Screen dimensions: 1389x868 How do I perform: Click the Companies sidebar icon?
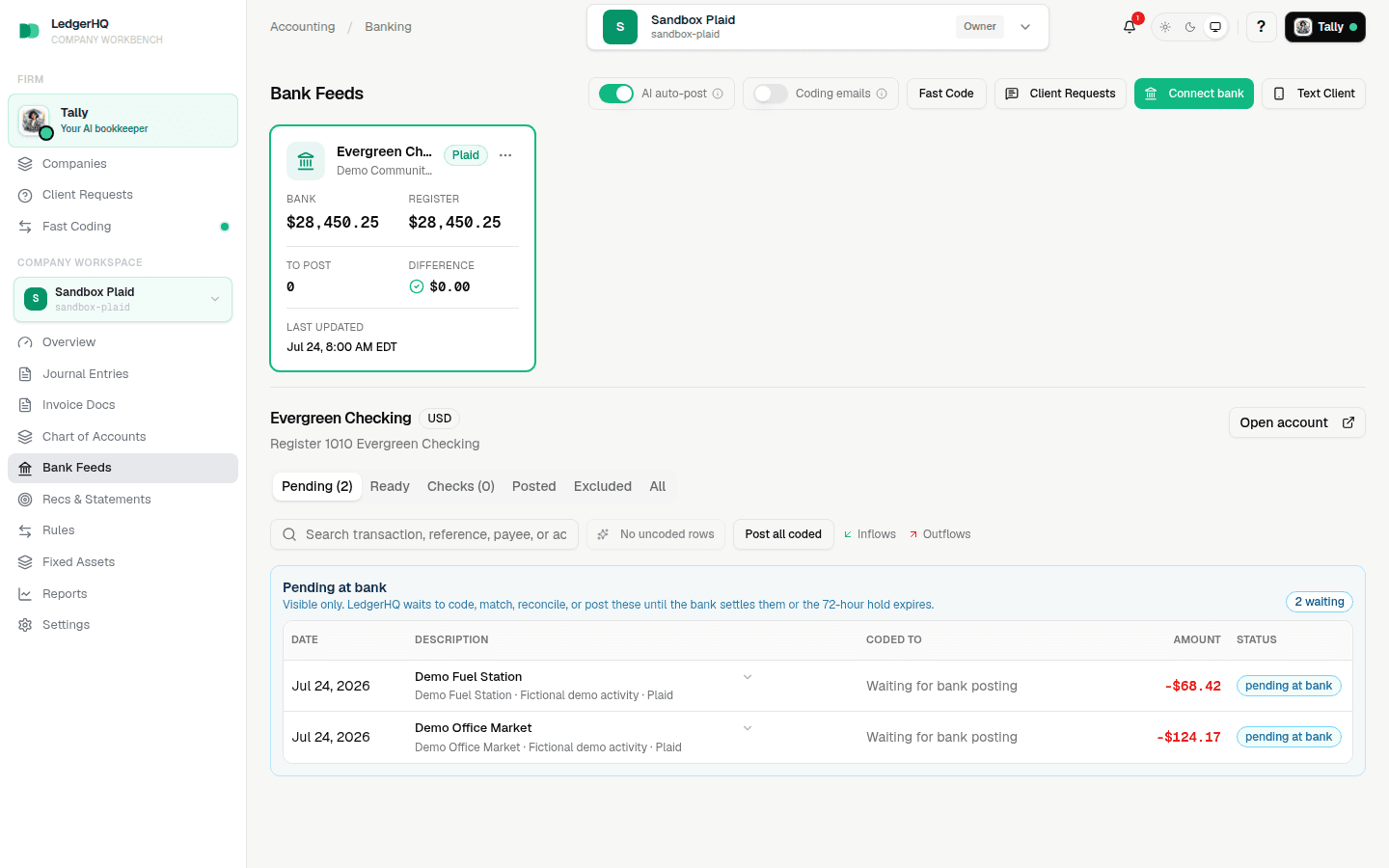pyautogui.click(x=25, y=164)
